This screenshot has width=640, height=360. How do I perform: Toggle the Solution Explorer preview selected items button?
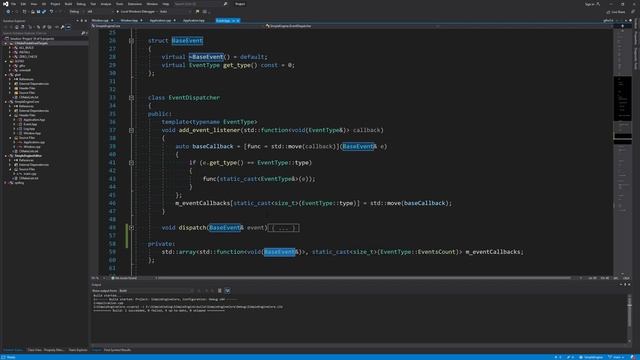[68, 27]
